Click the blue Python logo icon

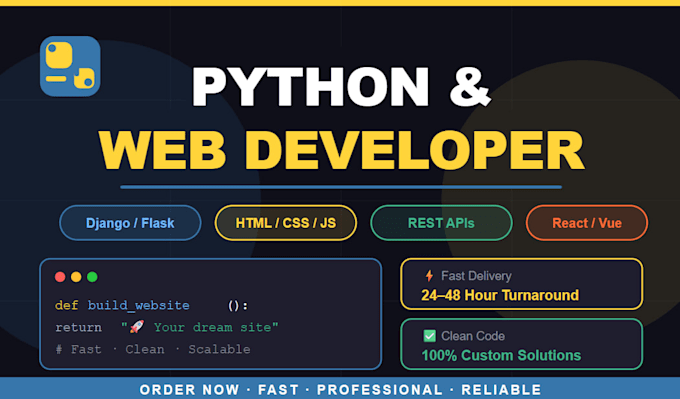click(70, 66)
